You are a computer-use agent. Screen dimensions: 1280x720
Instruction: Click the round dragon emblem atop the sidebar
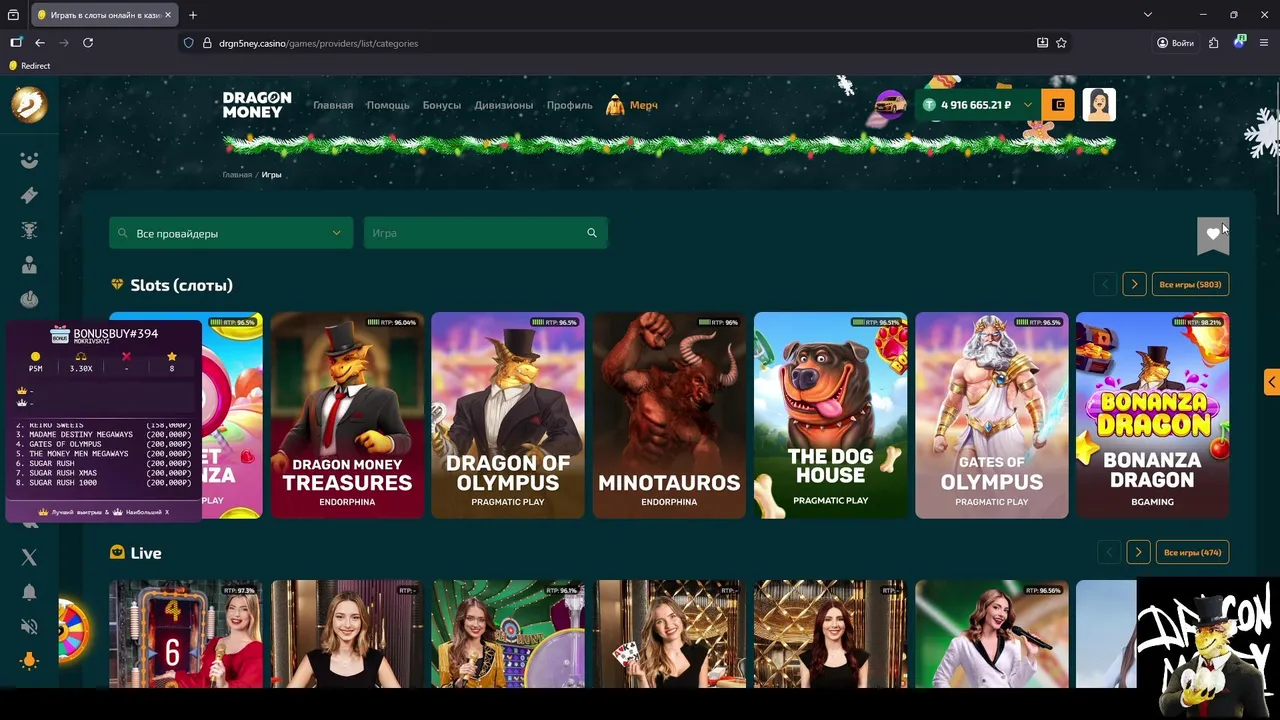click(x=29, y=104)
